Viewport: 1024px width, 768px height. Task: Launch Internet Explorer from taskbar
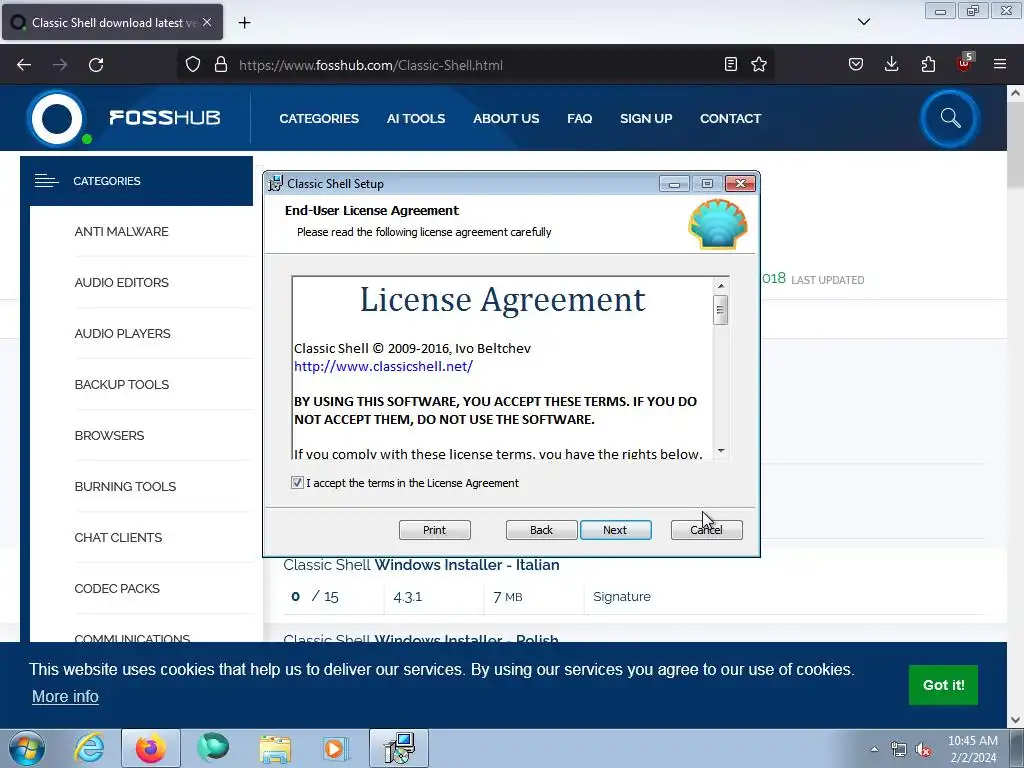[89, 748]
